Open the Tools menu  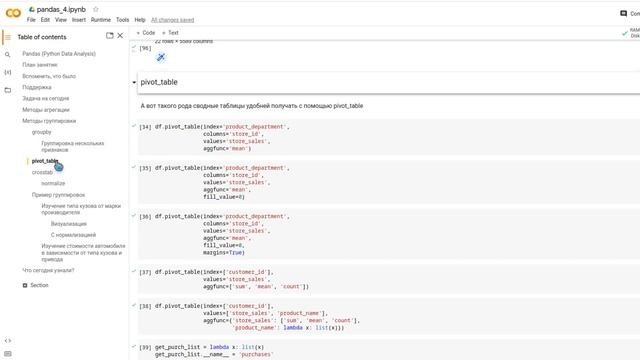coord(122,20)
